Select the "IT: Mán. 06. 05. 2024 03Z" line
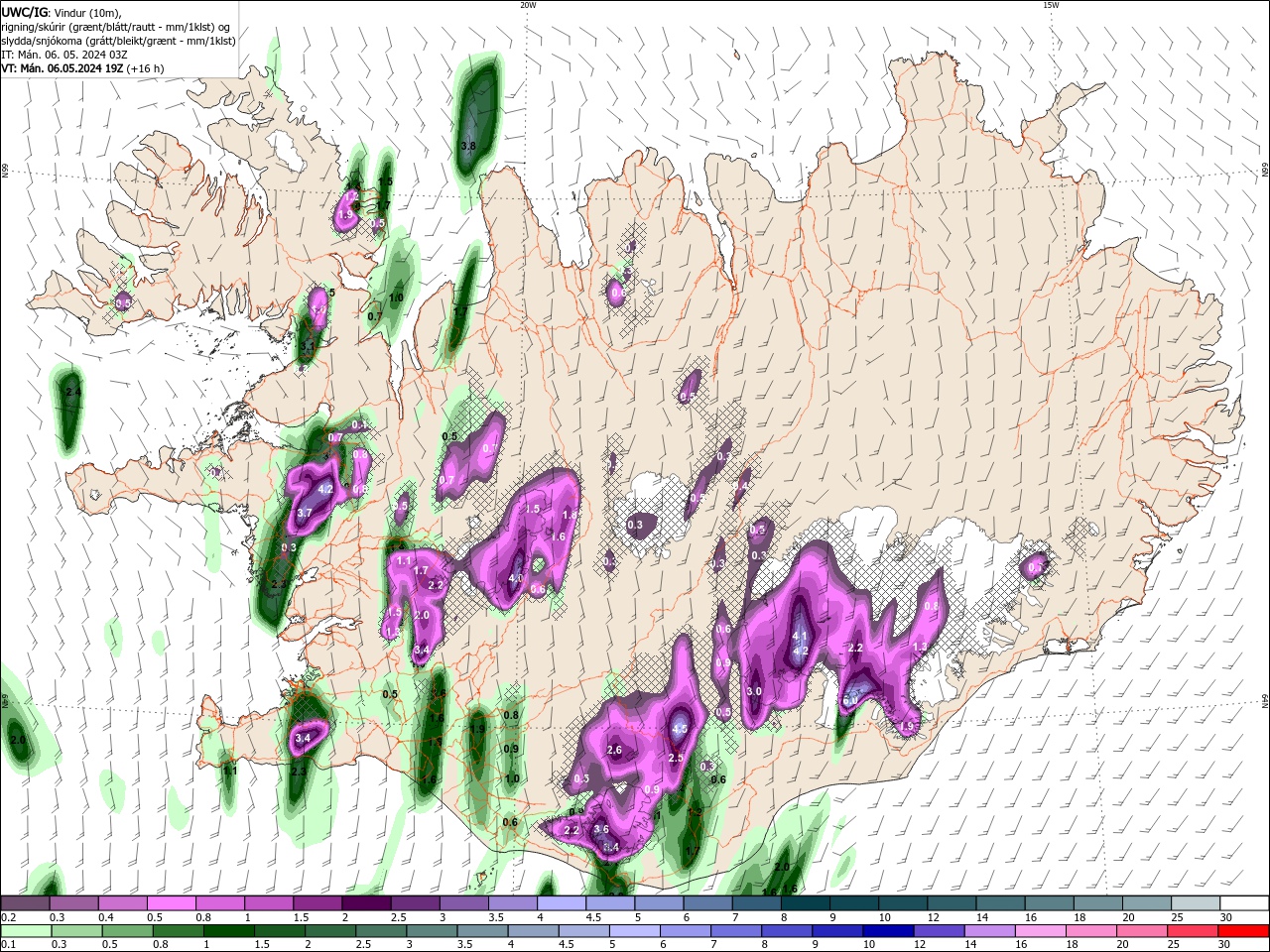This screenshot has width=1270, height=952. pyautogui.click(x=63, y=55)
